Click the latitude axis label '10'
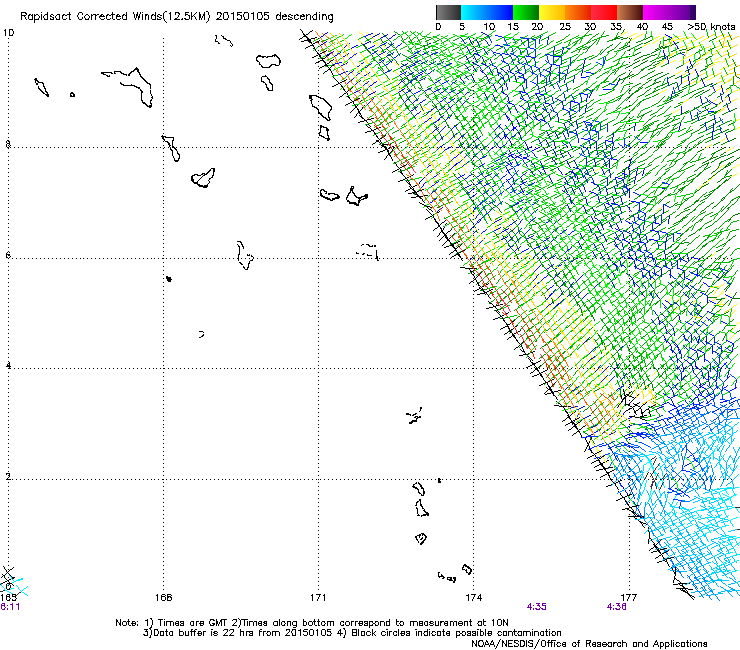The image size is (740, 650). pos(8,33)
